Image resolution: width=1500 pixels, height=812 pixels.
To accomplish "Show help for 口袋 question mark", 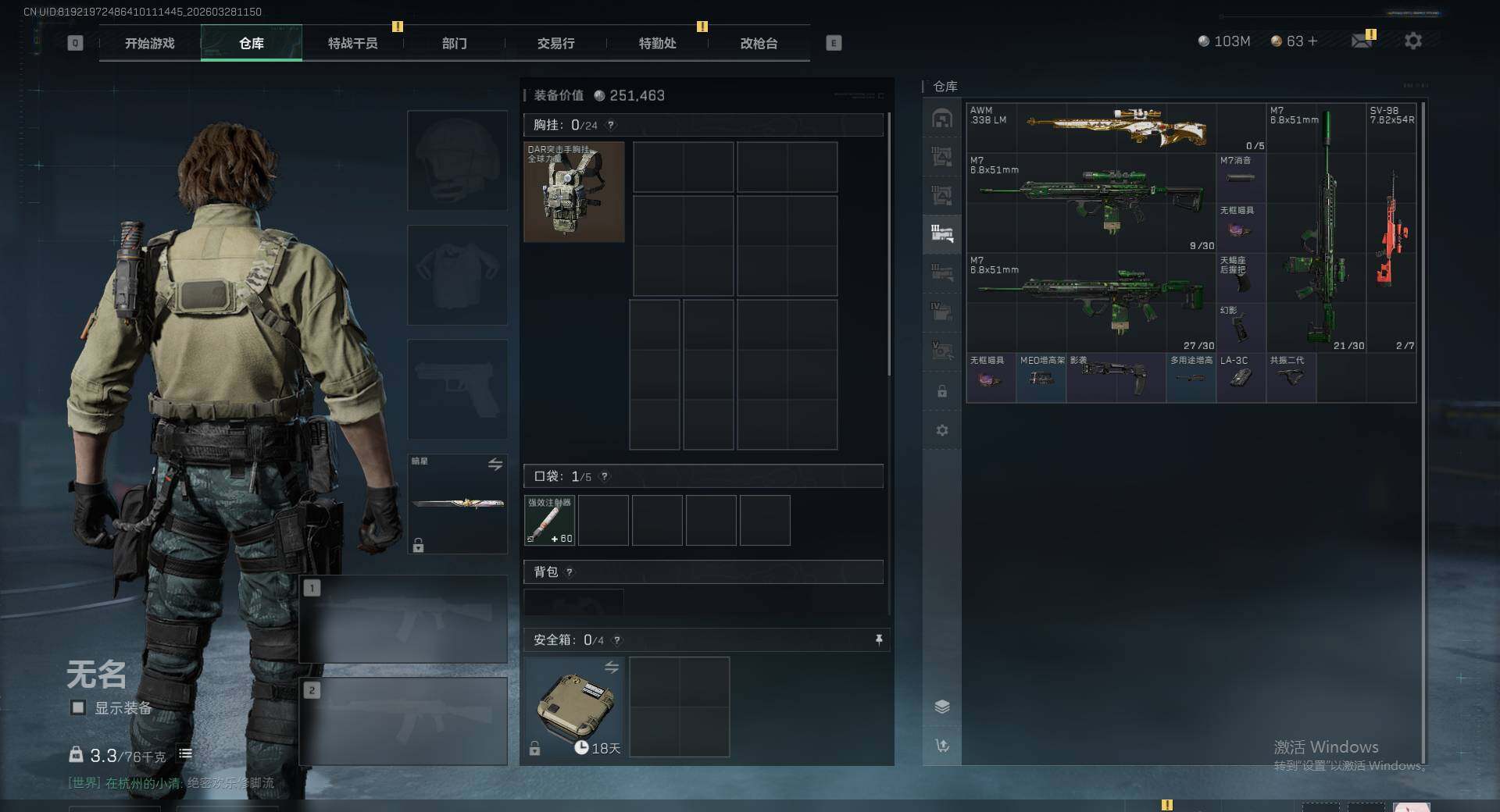I will click(605, 476).
